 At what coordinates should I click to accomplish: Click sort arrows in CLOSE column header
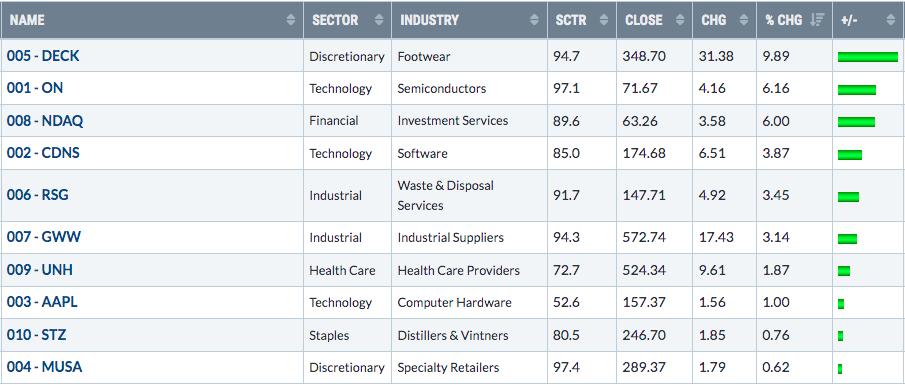(x=680, y=20)
